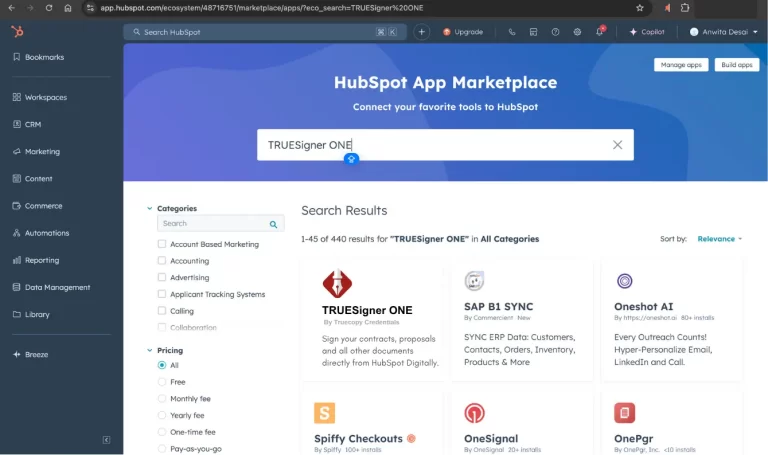
Task: Select the Free pricing option
Action: pos(162,382)
